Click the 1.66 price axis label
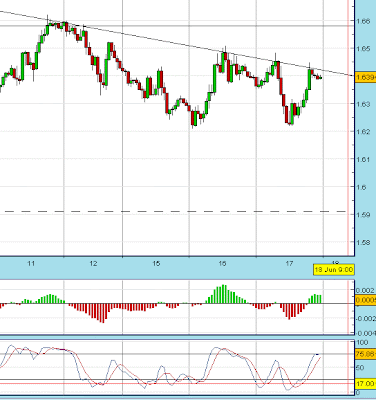The width and height of the screenshot is (376, 400). click(363, 21)
